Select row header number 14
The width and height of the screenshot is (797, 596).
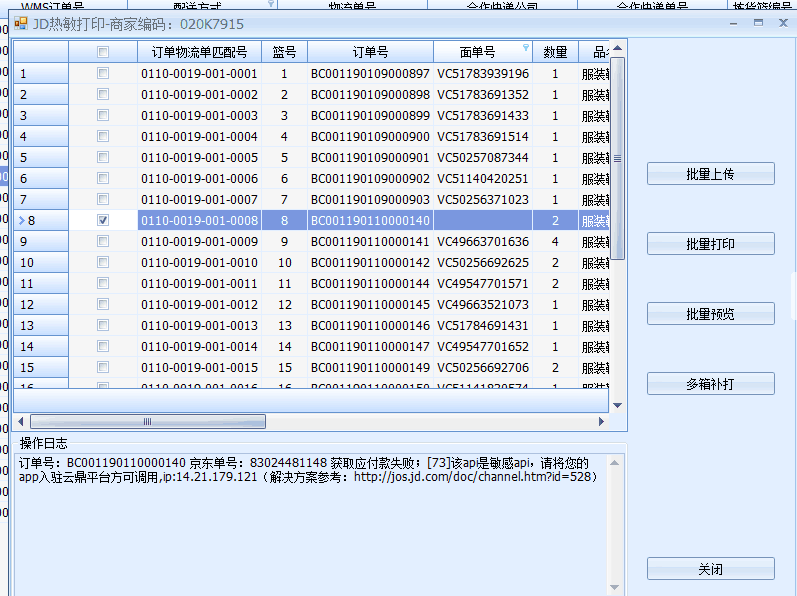click(41, 347)
